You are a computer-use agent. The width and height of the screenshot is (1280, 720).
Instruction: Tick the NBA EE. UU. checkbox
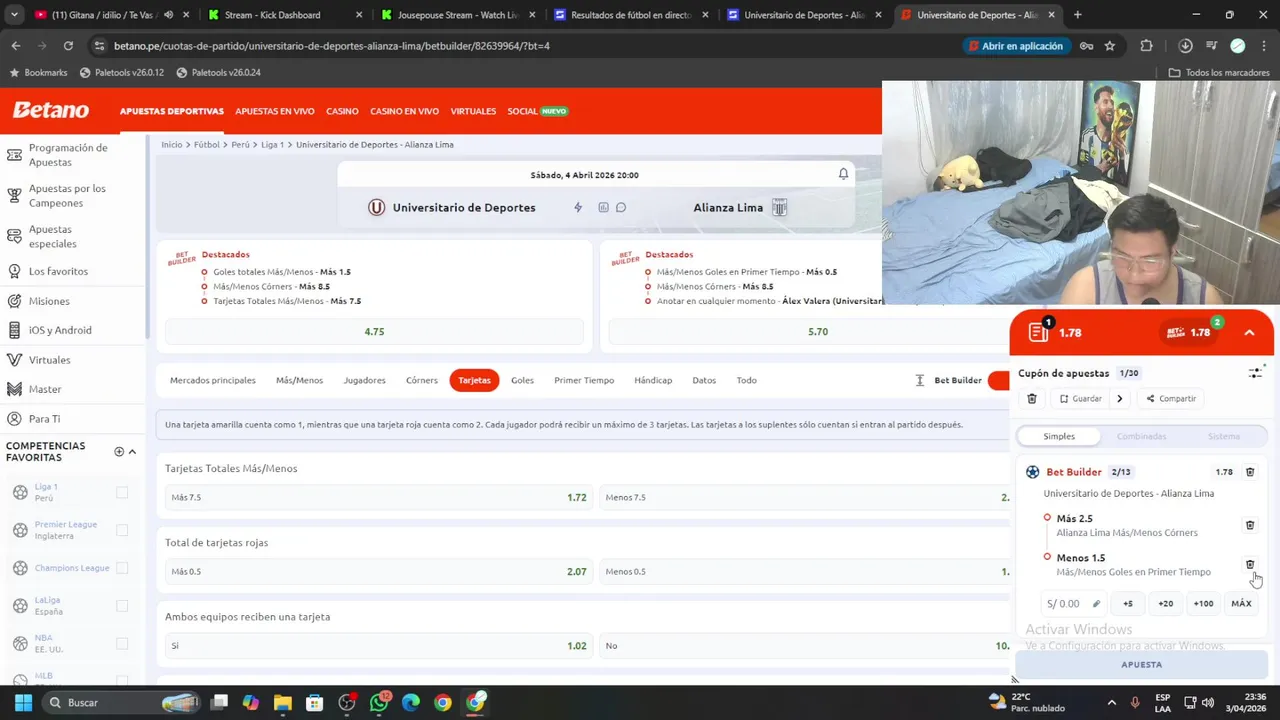pos(122,643)
